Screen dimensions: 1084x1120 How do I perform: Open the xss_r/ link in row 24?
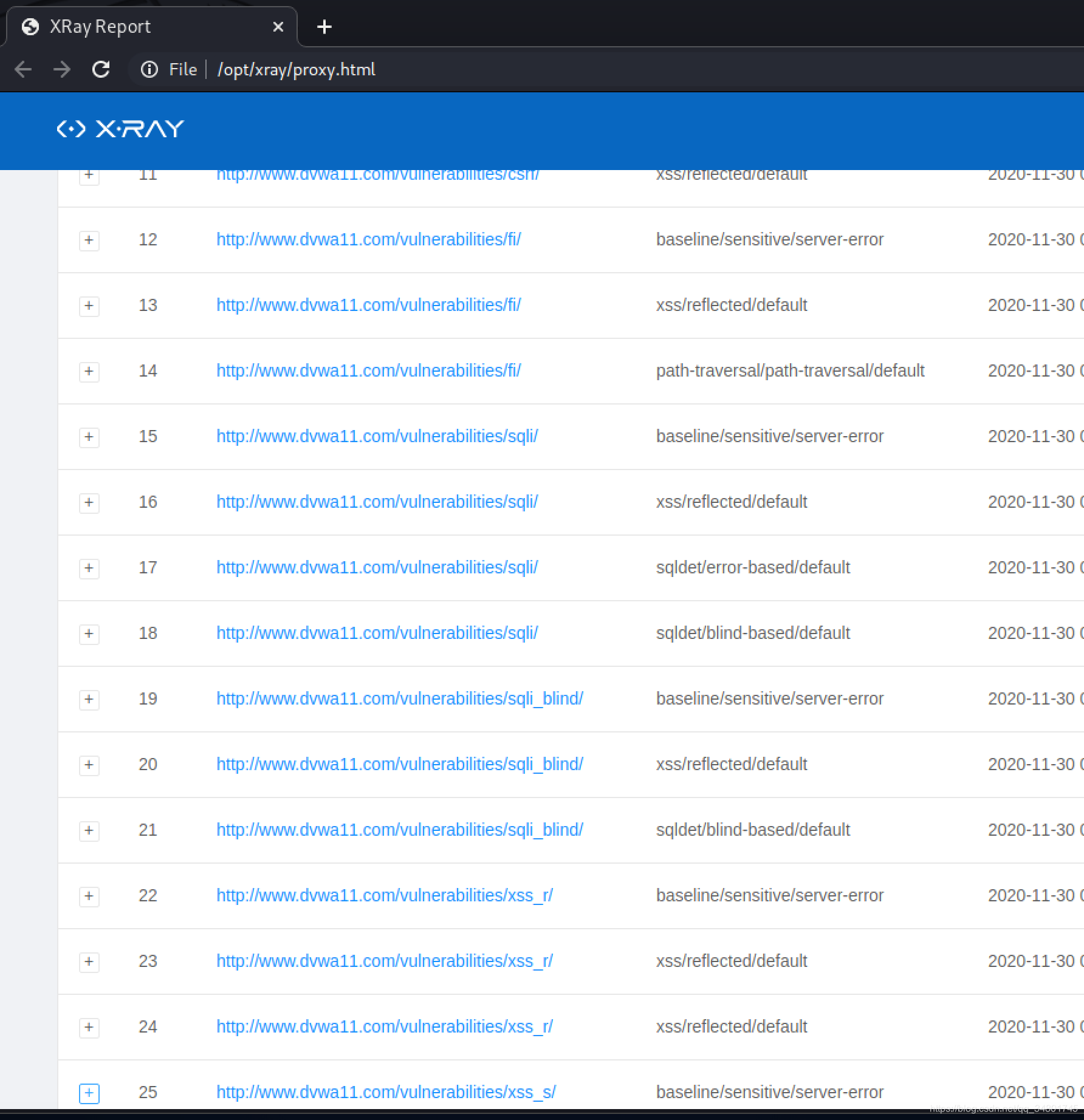385,1026
